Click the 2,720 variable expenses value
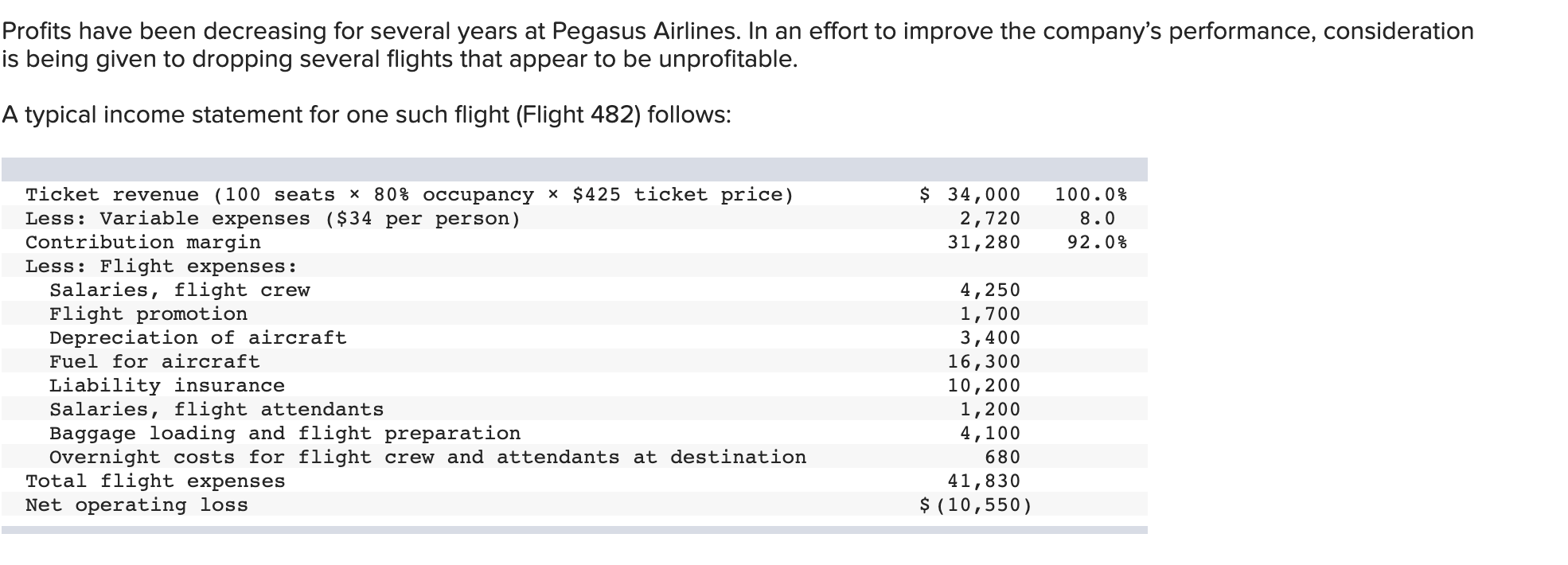 coord(989,219)
